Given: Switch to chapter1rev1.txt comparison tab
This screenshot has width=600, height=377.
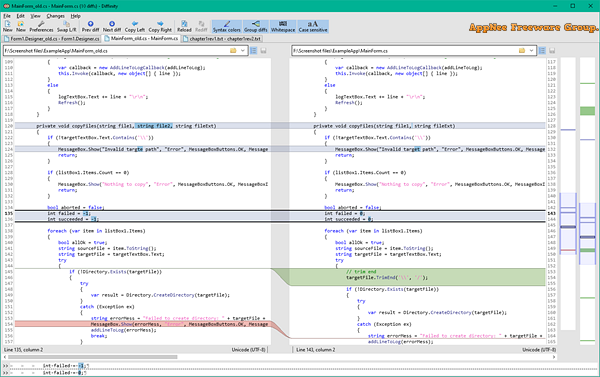Looking at the screenshot, I should 222,39.
